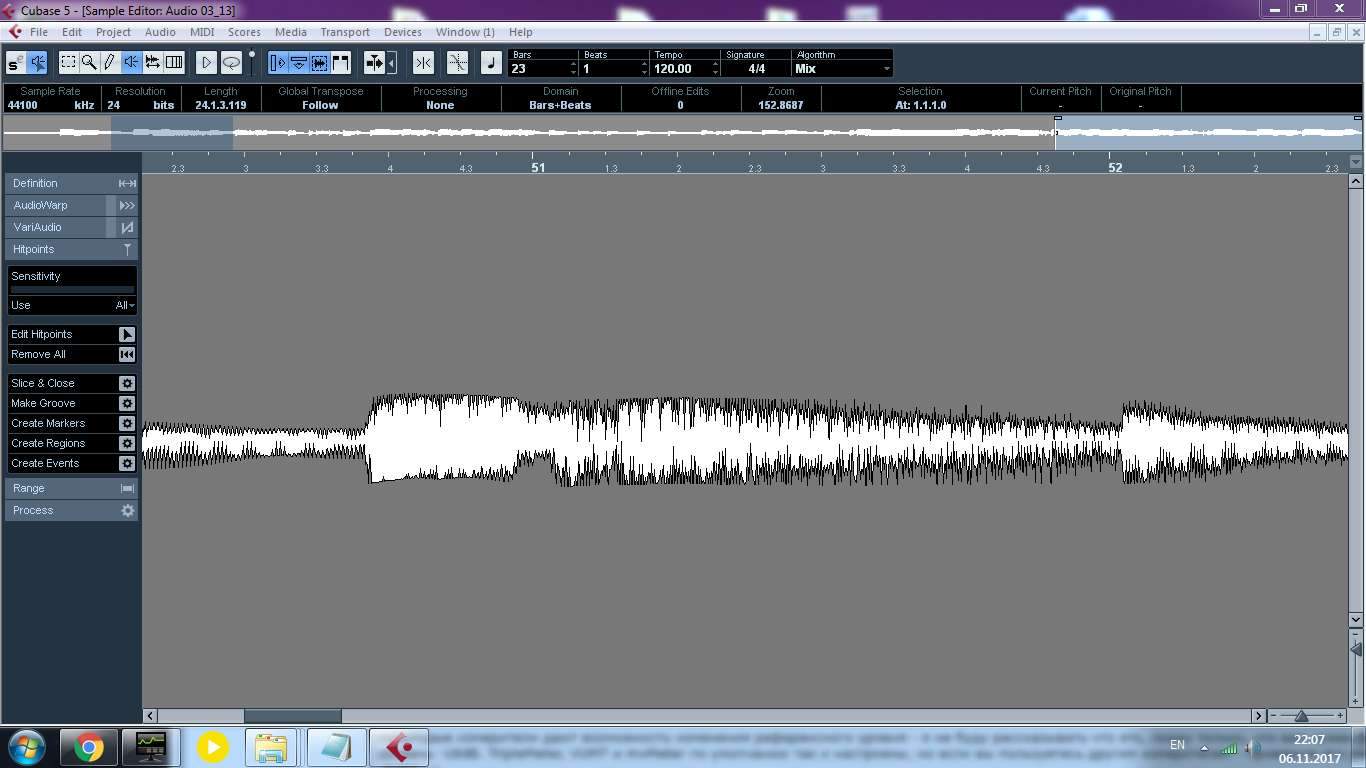The height and width of the screenshot is (768, 1366).
Task: Select the Zoom magnifier tool
Action: [x=89, y=63]
